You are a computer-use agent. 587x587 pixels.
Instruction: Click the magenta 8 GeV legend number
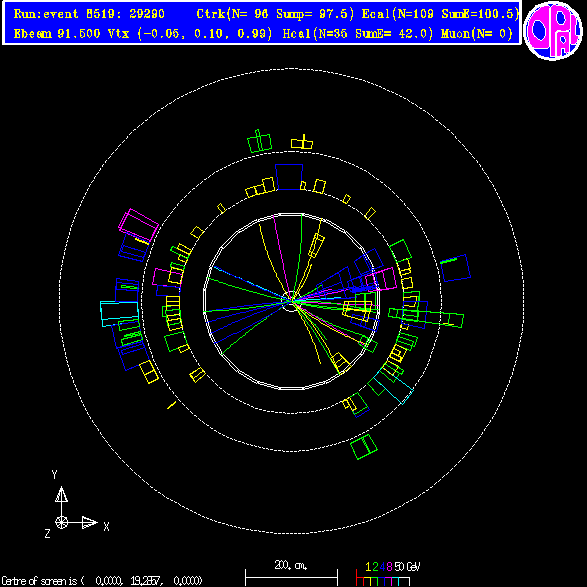coord(389,566)
